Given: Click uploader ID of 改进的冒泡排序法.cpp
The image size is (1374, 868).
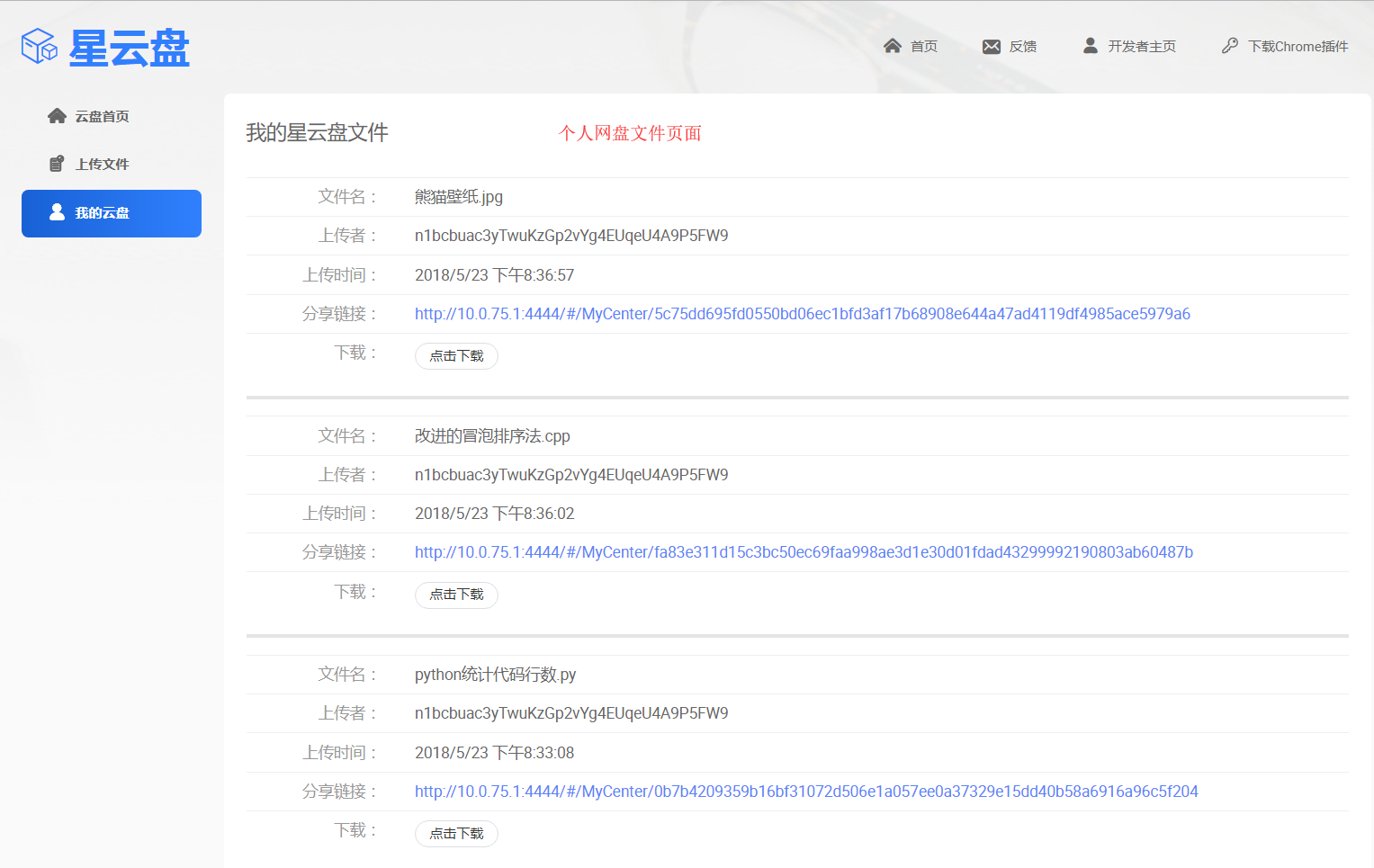Looking at the screenshot, I should (571, 475).
